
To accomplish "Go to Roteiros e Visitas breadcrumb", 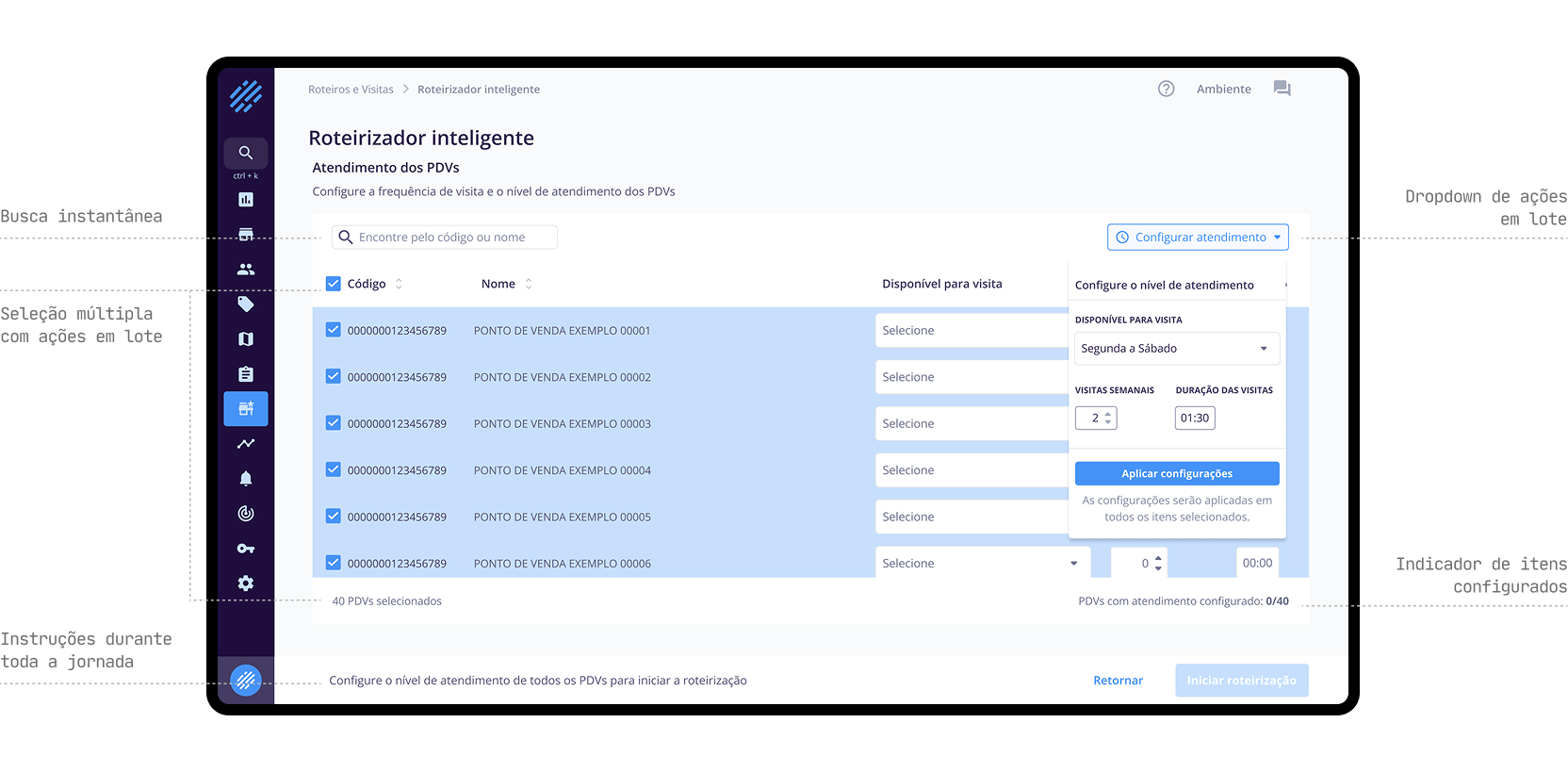I will tap(351, 90).
